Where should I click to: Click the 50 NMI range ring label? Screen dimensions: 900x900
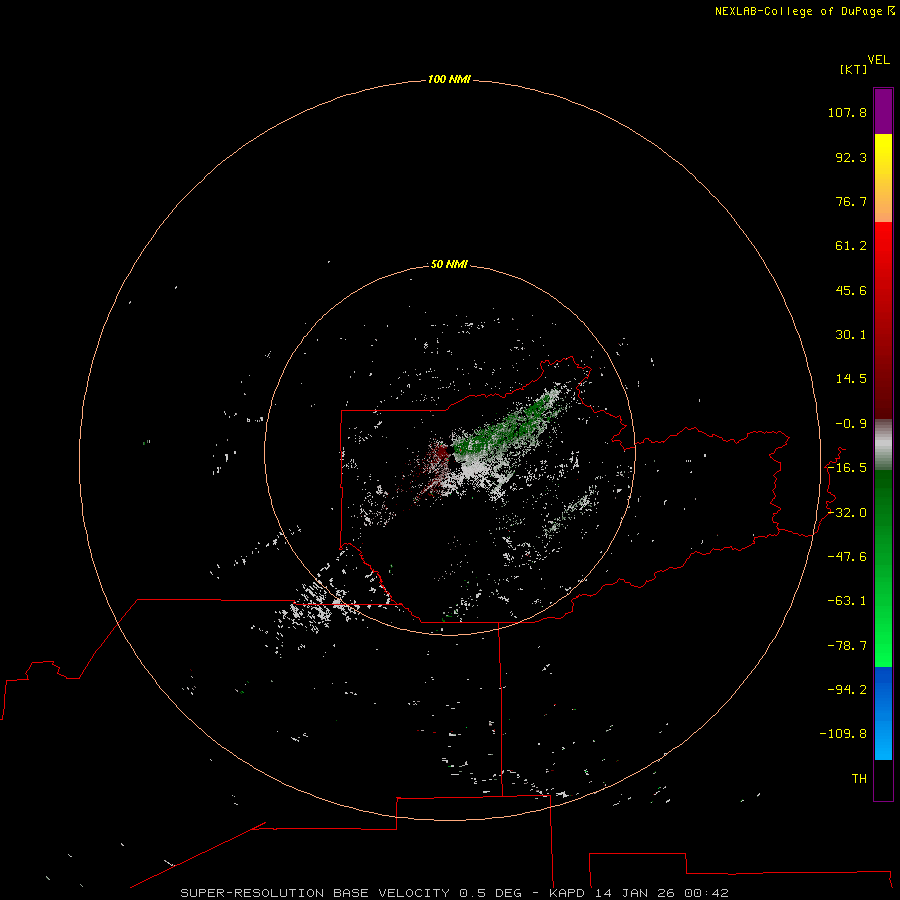click(x=449, y=265)
